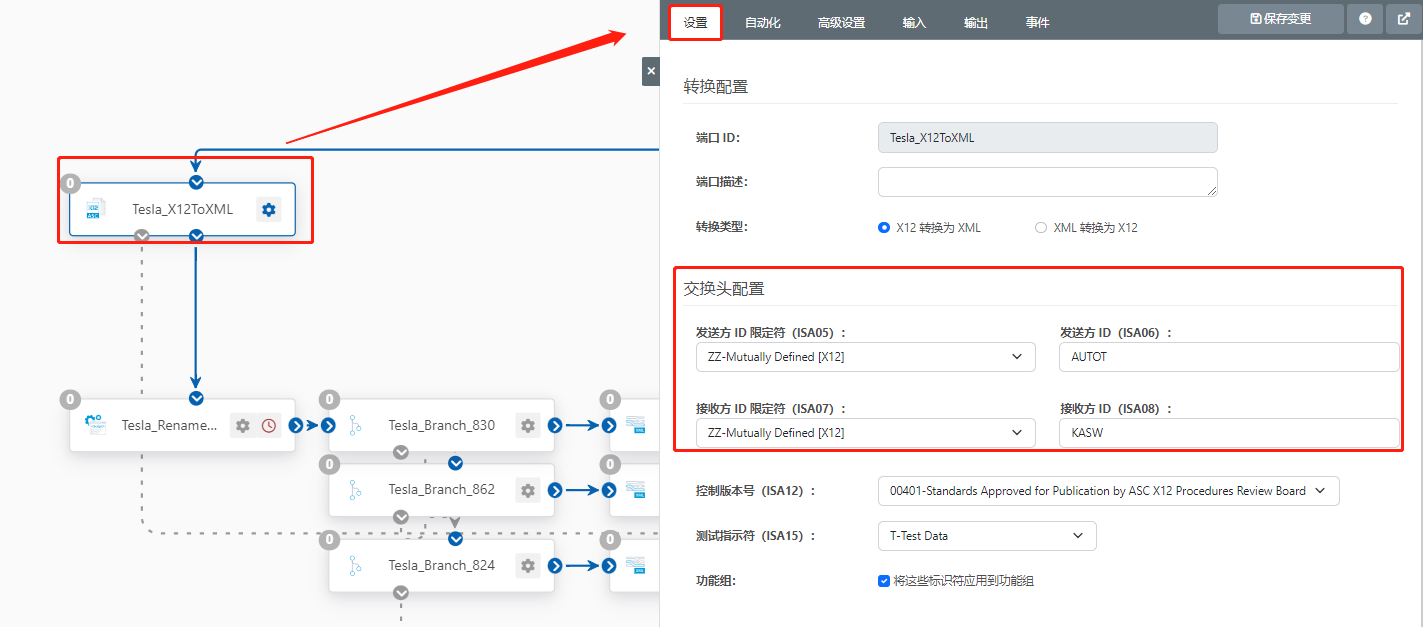
Task: Click the blue top input port of Tesla_Rename
Action: pyautogui.click(x=196, y=398)
